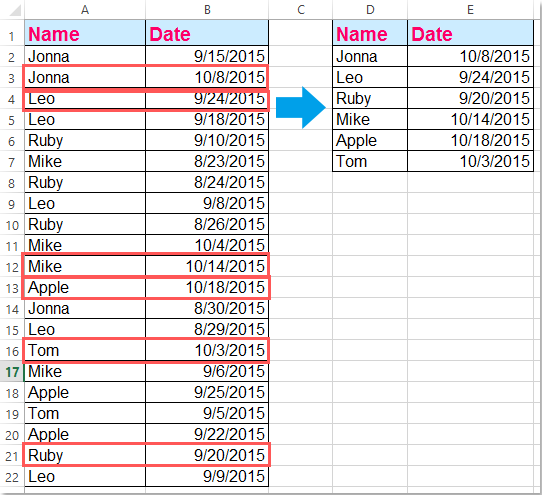Click cell A1 with pink Name heading
This screenshot has height=495, width=542.
click(x=85, y=33)
